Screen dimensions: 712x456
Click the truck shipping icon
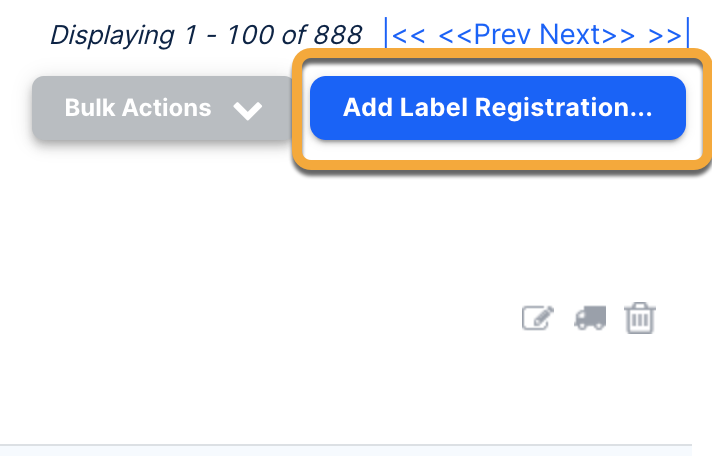point(589,319)
